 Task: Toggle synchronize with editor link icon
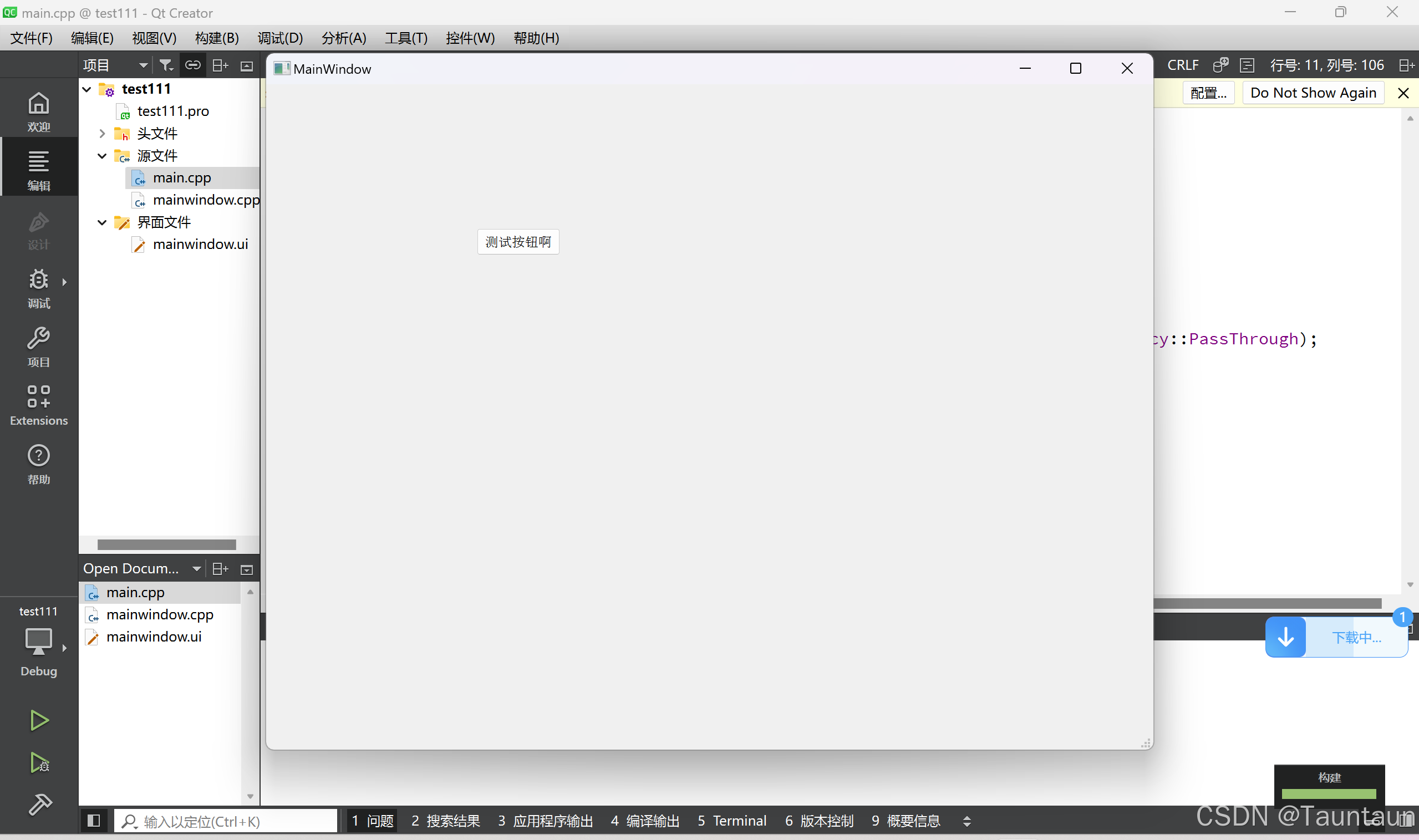pyautogui.click(x=192, y=65)
